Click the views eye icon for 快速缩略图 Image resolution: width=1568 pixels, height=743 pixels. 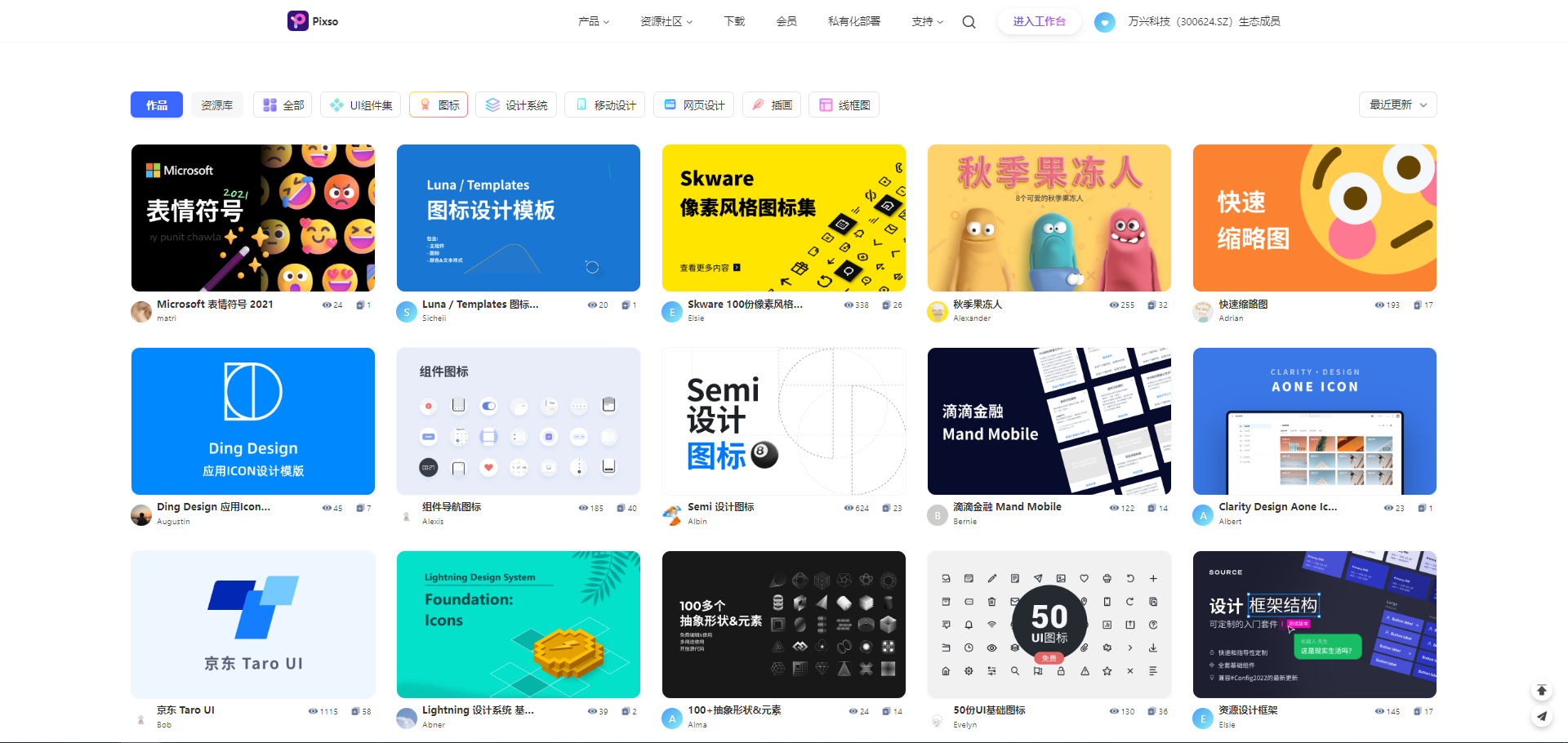(x=1379, y=305)
